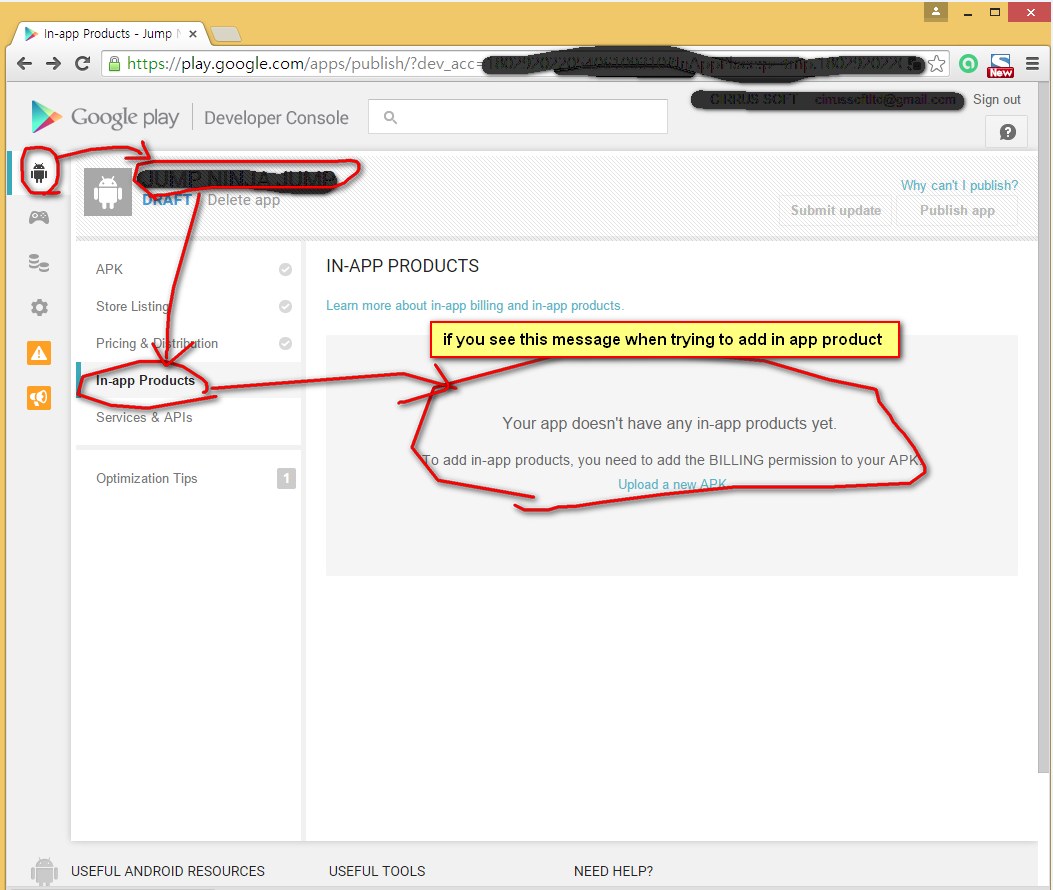The image size is (1053, 890).
Task: Open Store Listing section
Action: (132, 306)
